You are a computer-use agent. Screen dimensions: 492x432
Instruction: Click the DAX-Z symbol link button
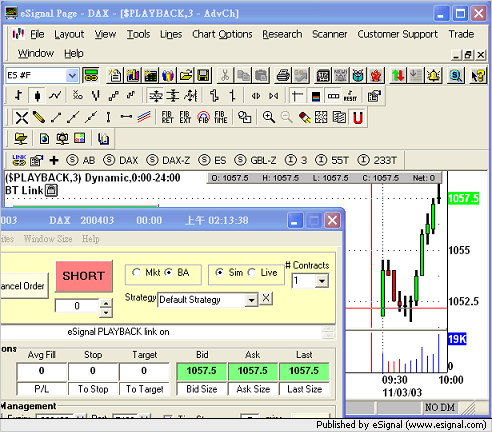pos(168,160)
